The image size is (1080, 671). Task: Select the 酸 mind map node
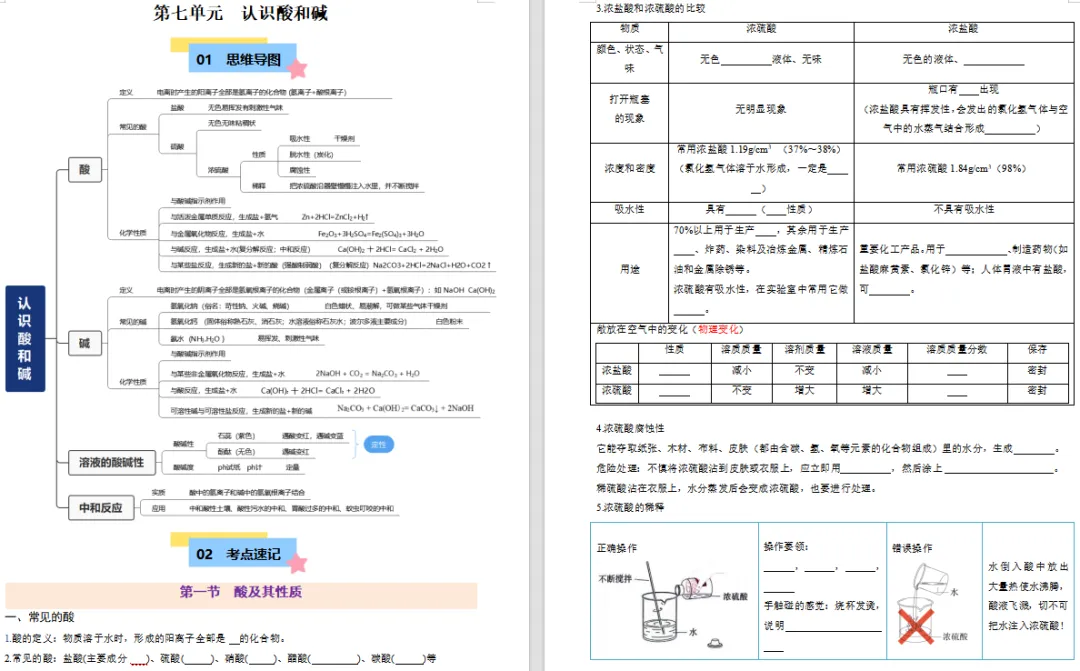click(85, 169)
